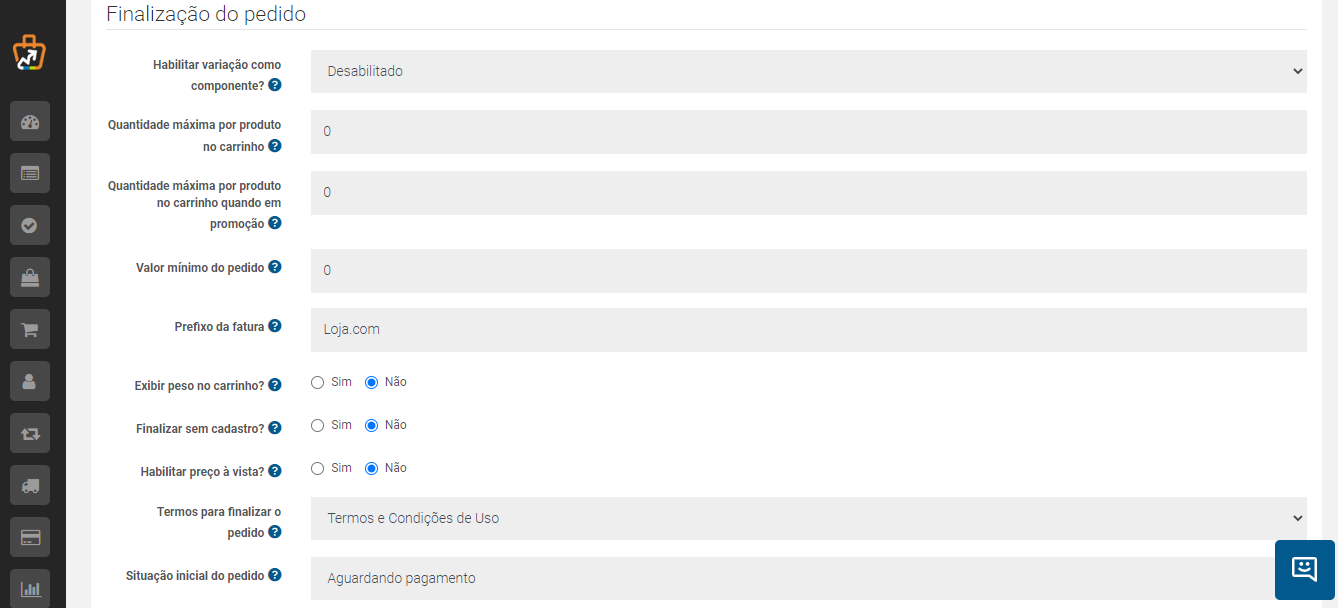
Task: Open the dashboard gauge icon in sidebar
Action: click(30, 121)
